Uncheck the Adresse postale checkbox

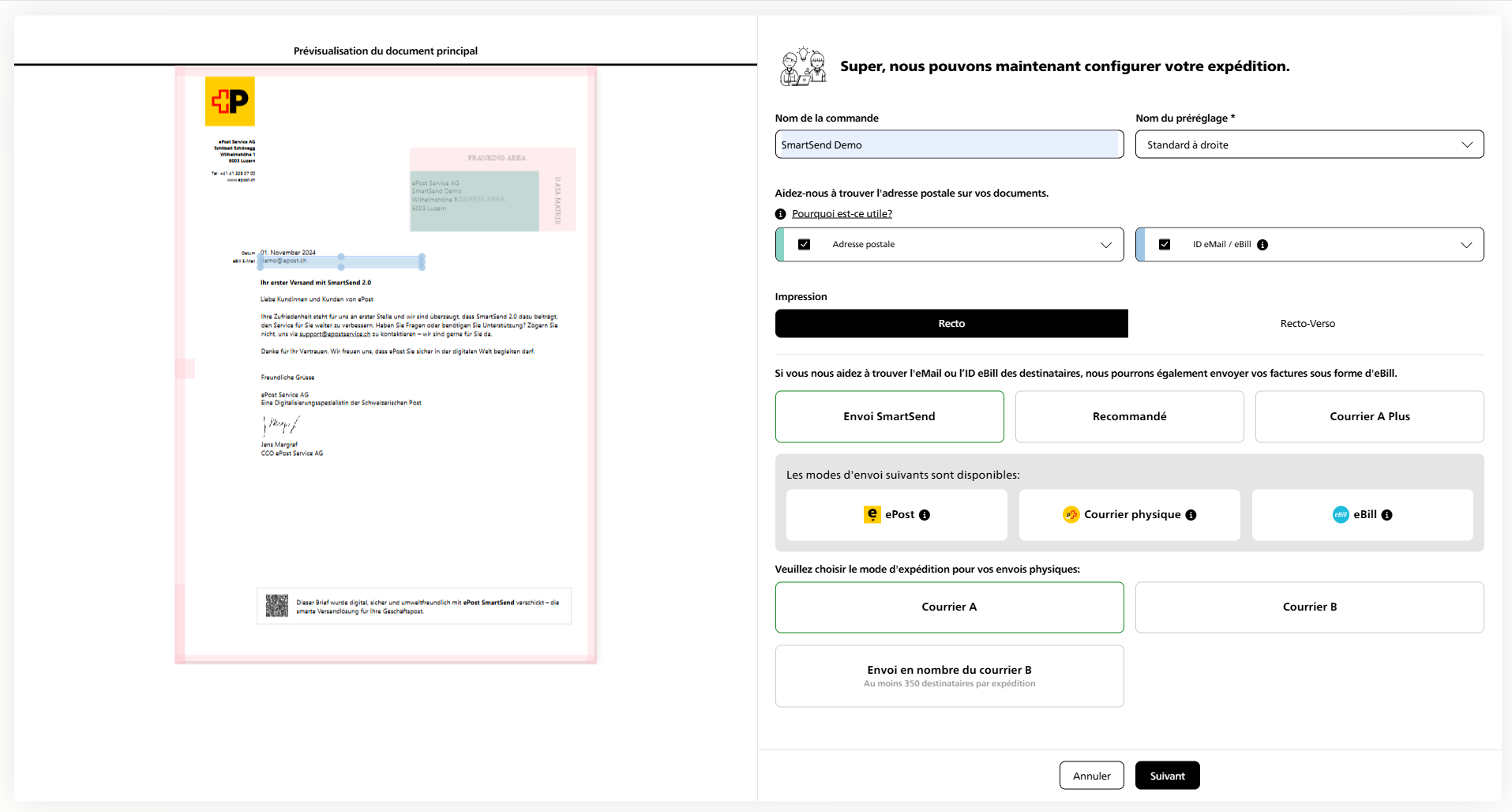[805, 244]
